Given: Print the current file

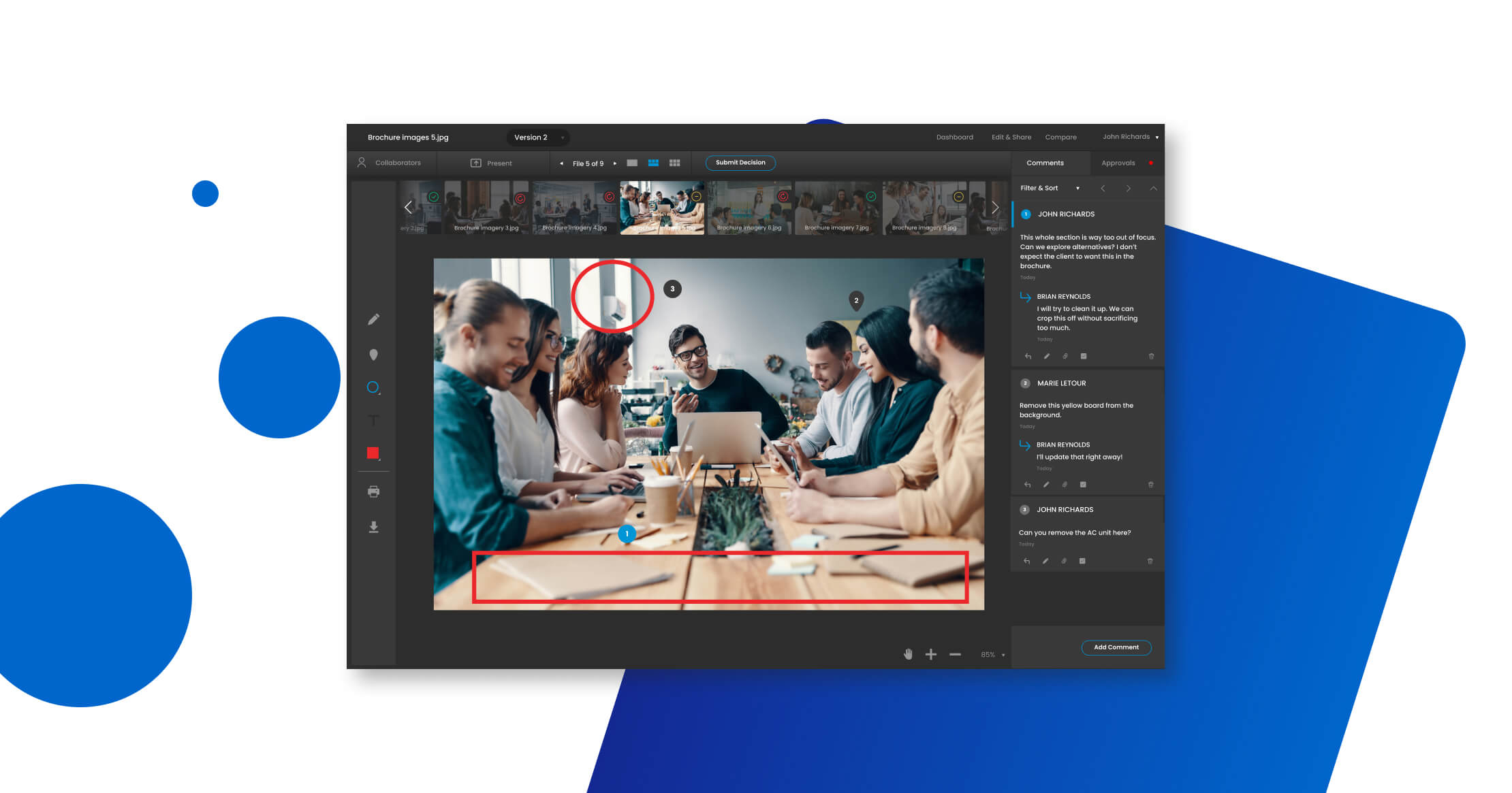Looking at the screenshot, I should pyautogui.click(x=374, y=491).
